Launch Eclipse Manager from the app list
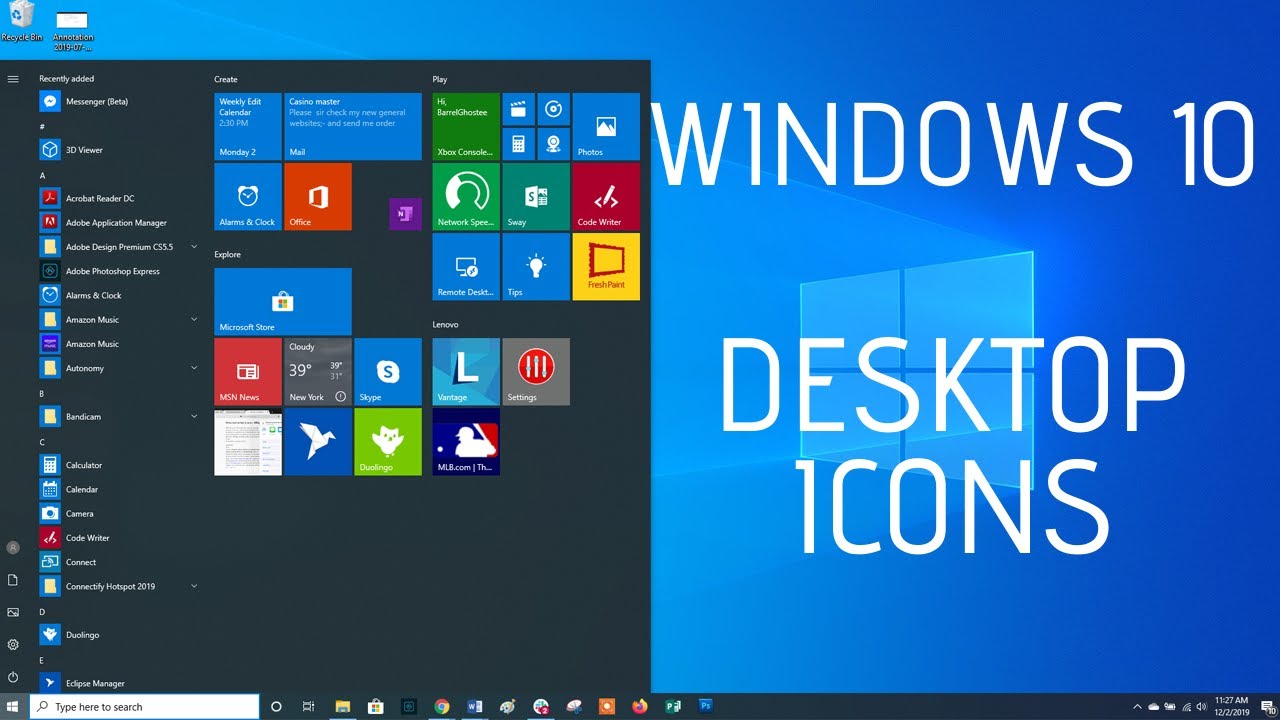The image size is (1280, 720). click(x=118, y=683)
